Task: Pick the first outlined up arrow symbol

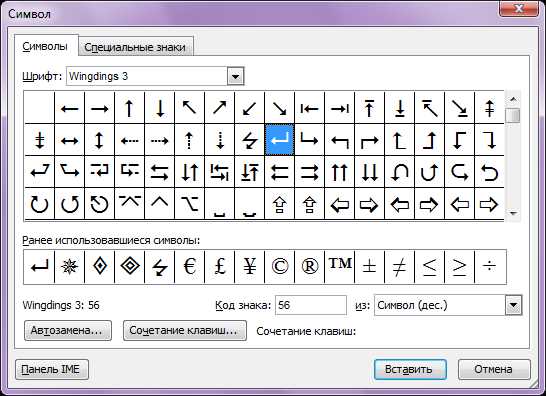Action: coord(280,204)
